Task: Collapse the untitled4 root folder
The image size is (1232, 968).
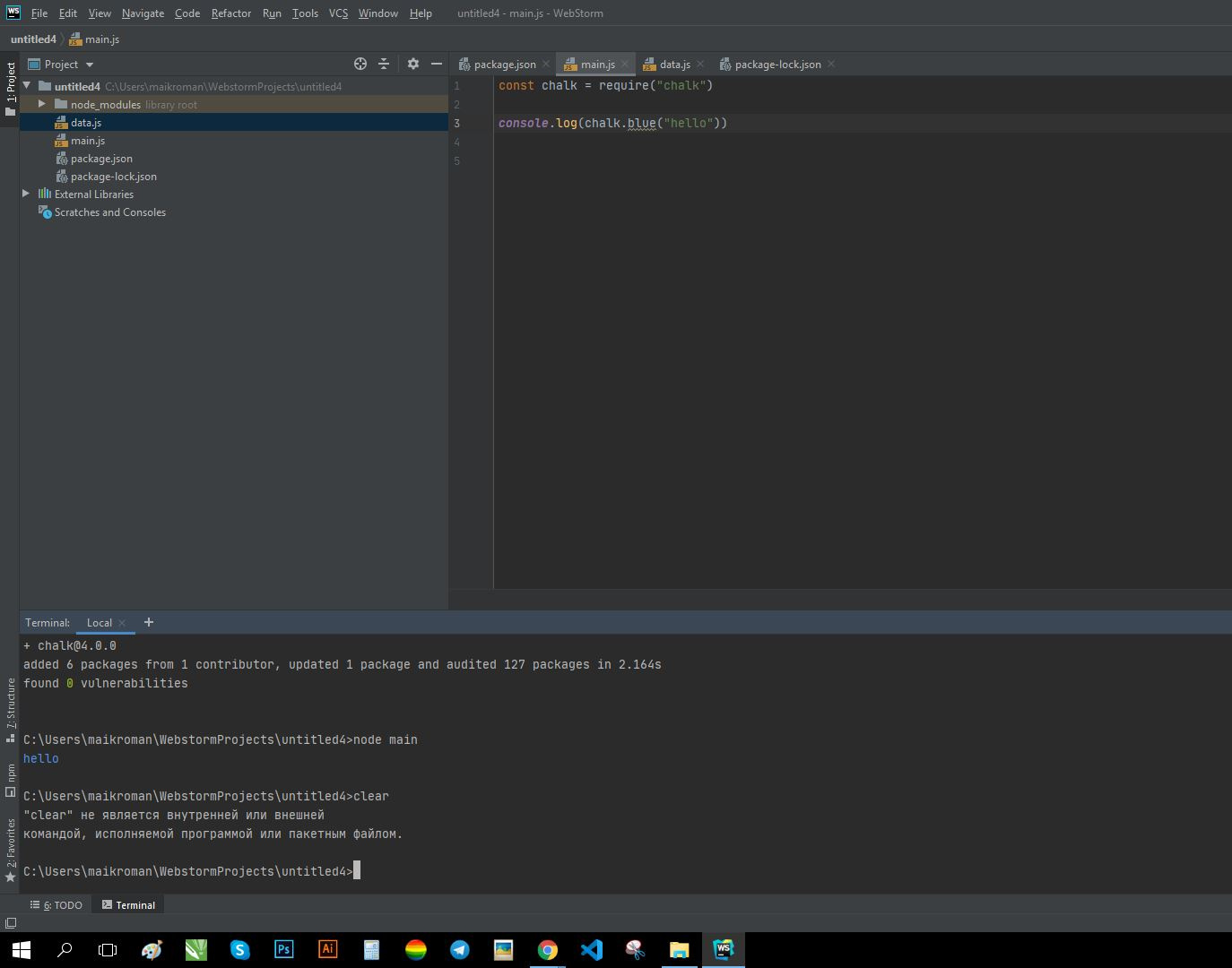Action: [x=27, y=86]
